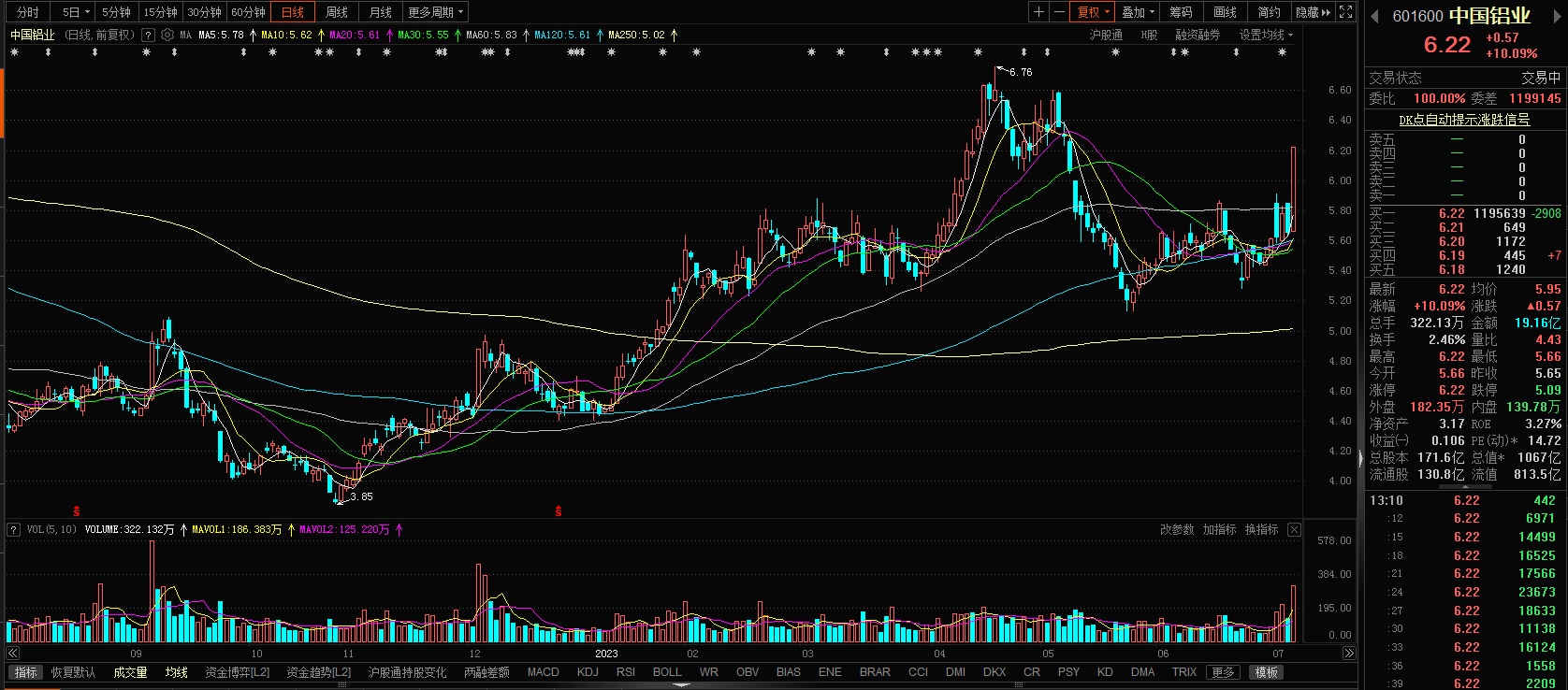
Task: Click the question mark help icon beside 前复权
Action: coord(148,35)
